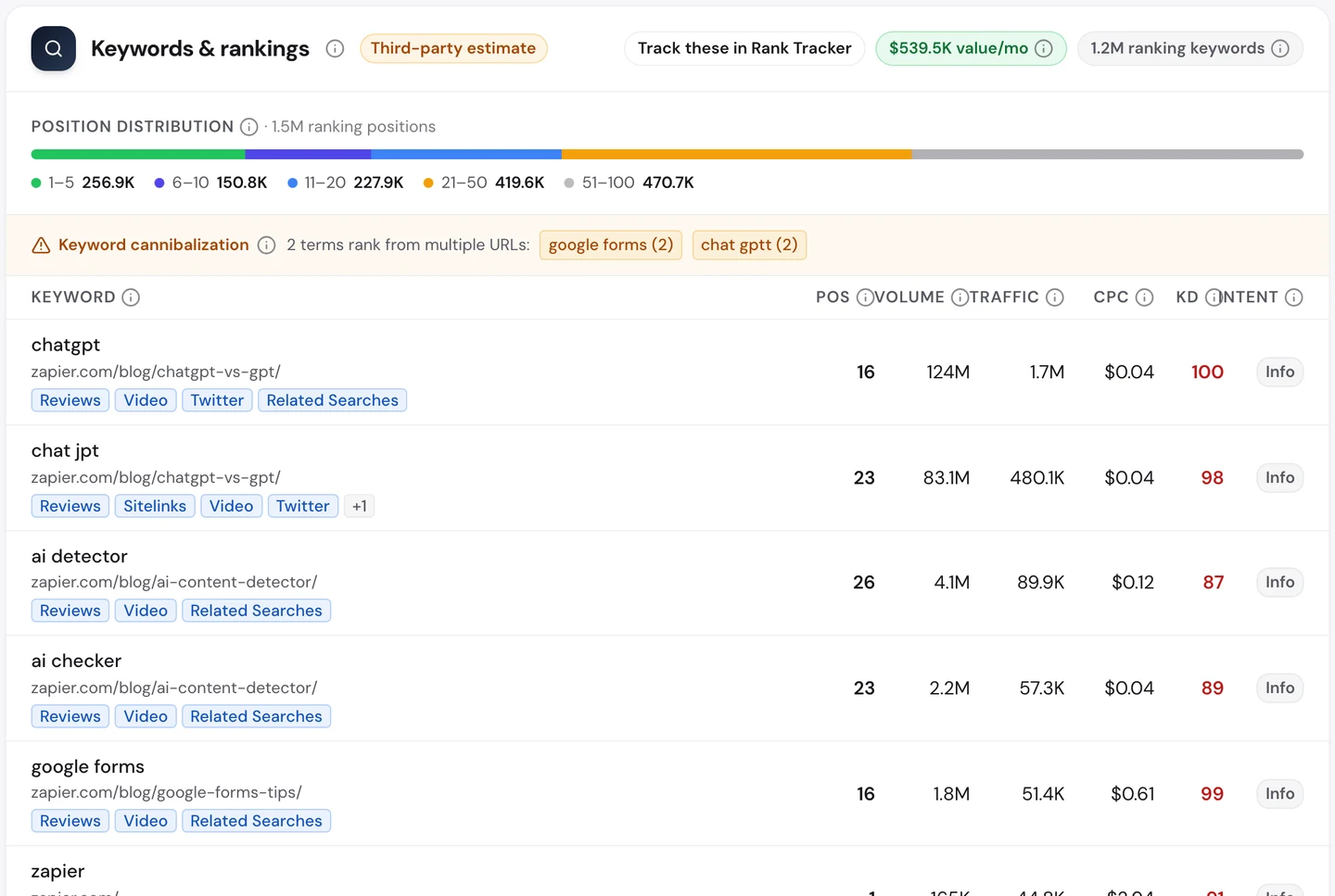Screen dimensions: 1335x896
Task: Click info icon next to POS column header
Action: point(864,297)
